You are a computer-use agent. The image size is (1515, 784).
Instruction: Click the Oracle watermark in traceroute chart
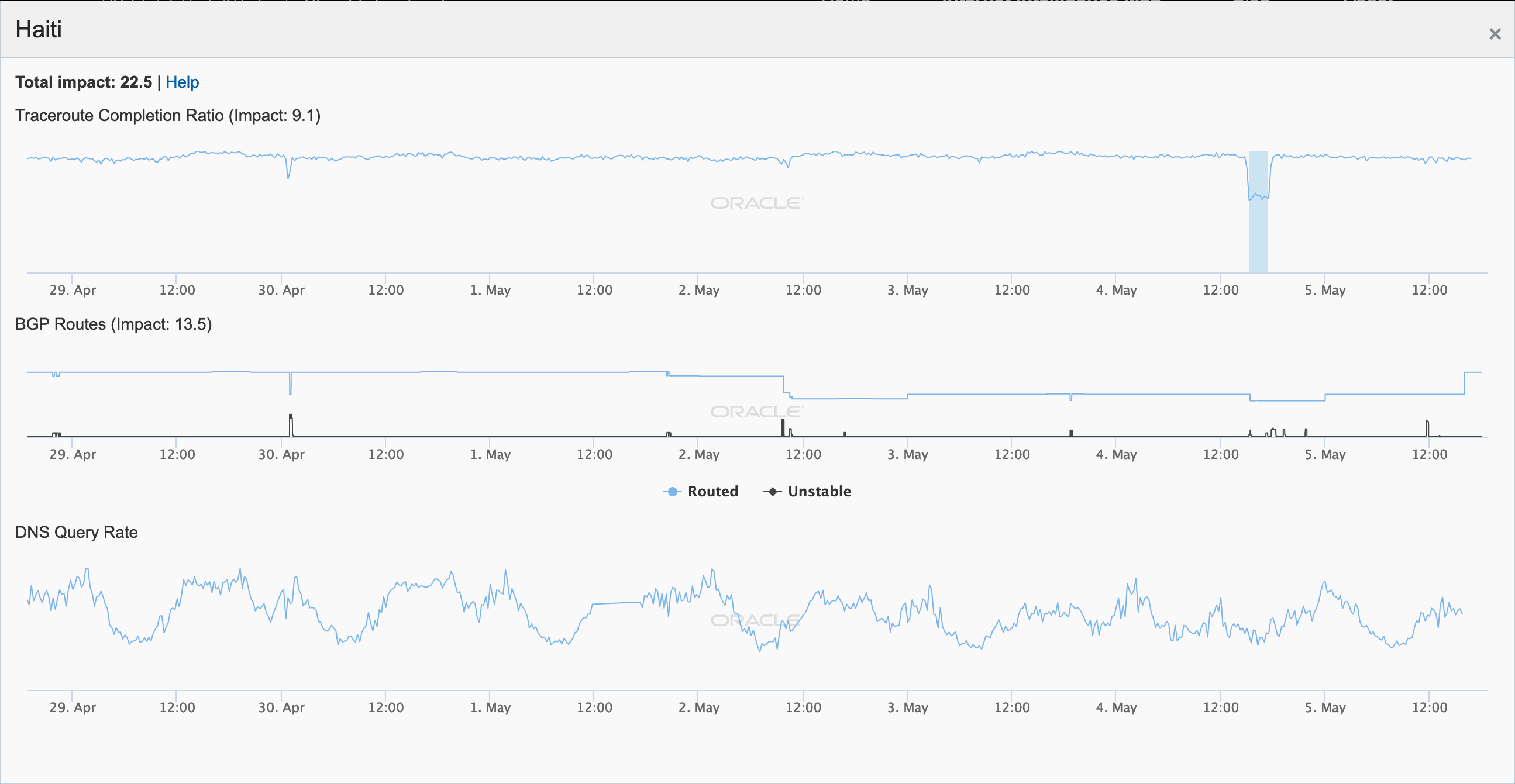point(756,203)
